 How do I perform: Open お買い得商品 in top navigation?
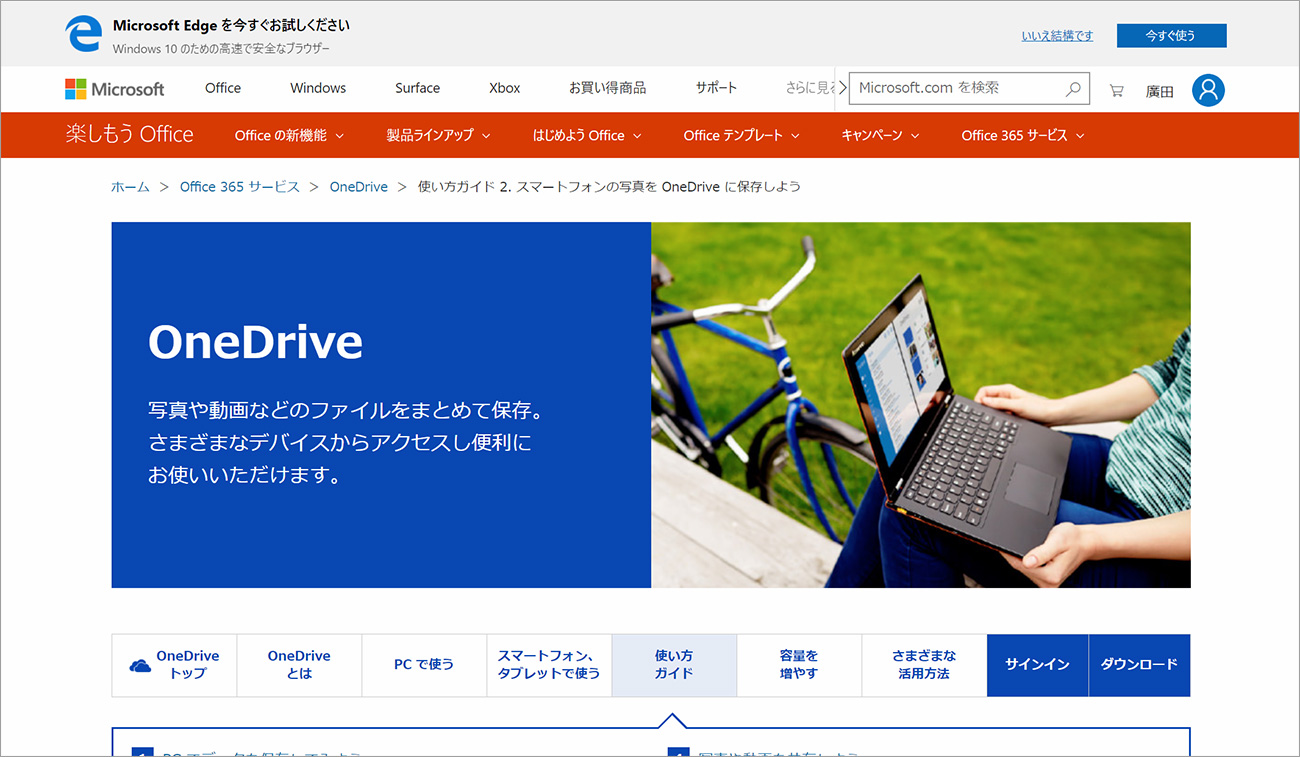(607, 88)
